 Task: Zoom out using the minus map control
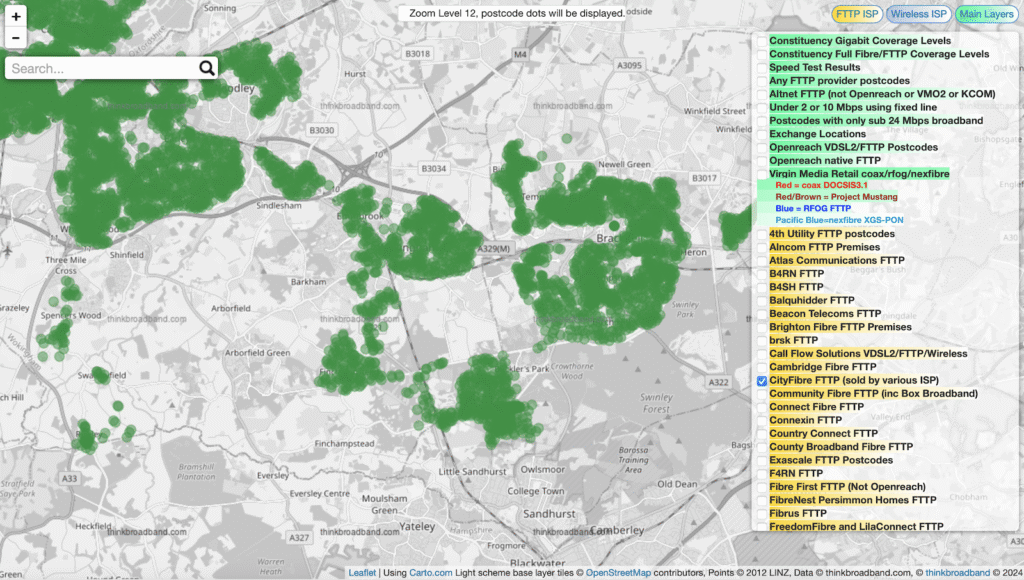(x=15, y=37)
